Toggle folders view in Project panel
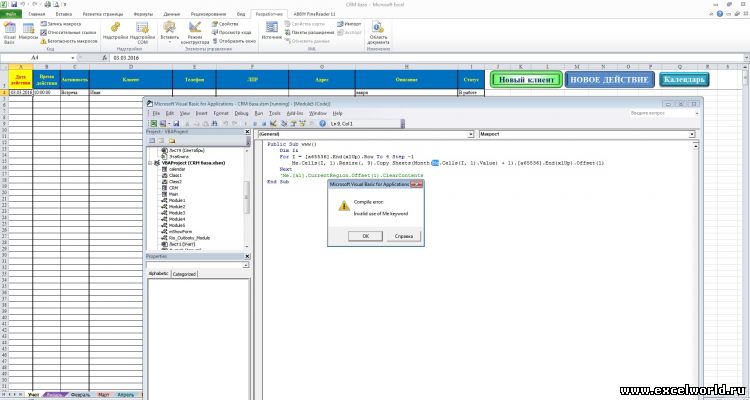The image size is (750, 400). (172, 141)
